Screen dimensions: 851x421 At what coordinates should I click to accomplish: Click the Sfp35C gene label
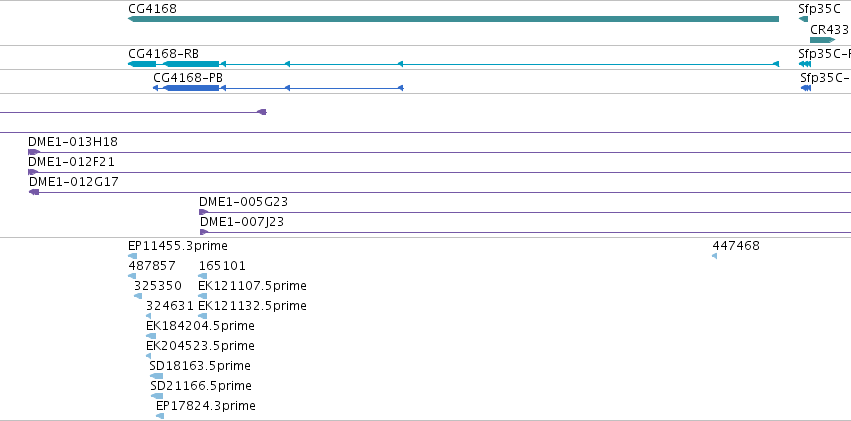click(x=819, y=9)
